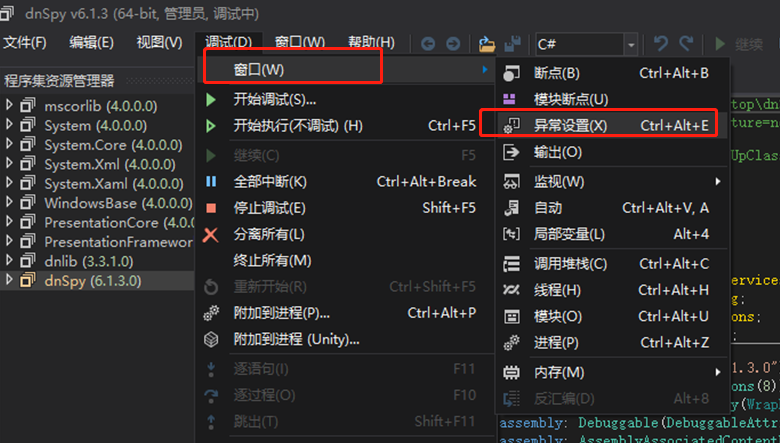This screenshot has height=443, width=780.
Task: Select 附加到进程(P)... menu entry
Action: 346,313
